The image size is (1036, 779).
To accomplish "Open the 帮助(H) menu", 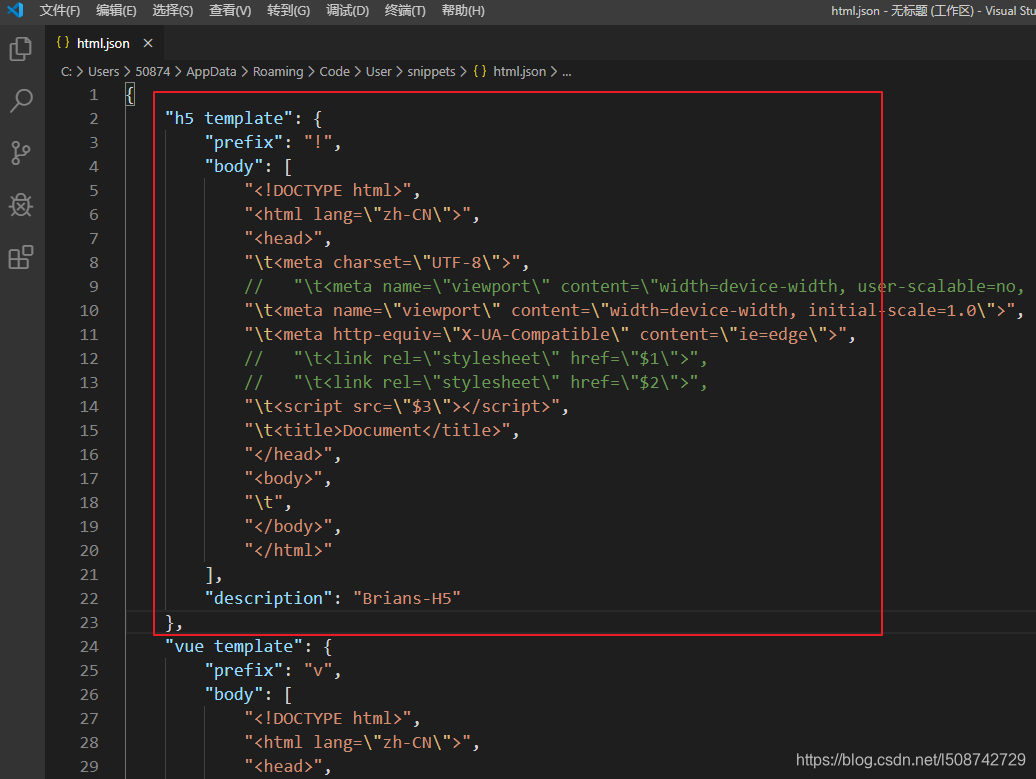I will click(x=462, y=11).
